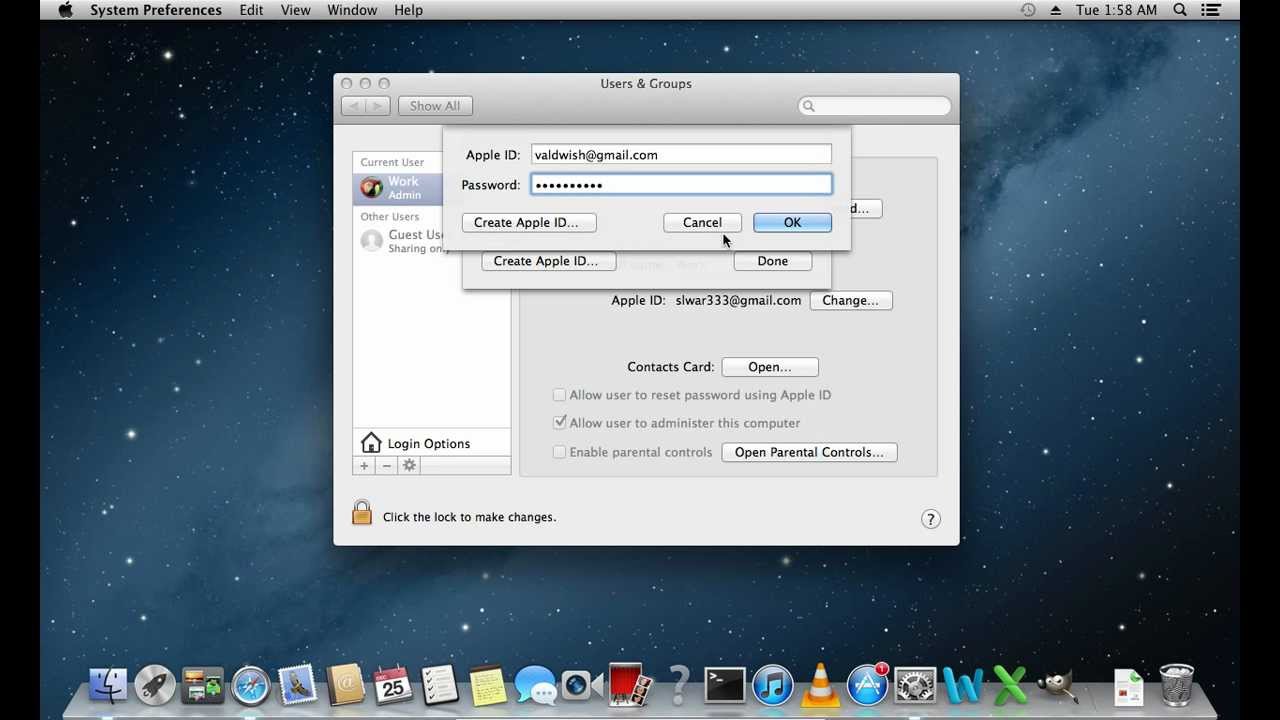Open Spotlight search magnifier in menu bar
This screenshot has height=720, width=1280.
tap(1181, 10)
